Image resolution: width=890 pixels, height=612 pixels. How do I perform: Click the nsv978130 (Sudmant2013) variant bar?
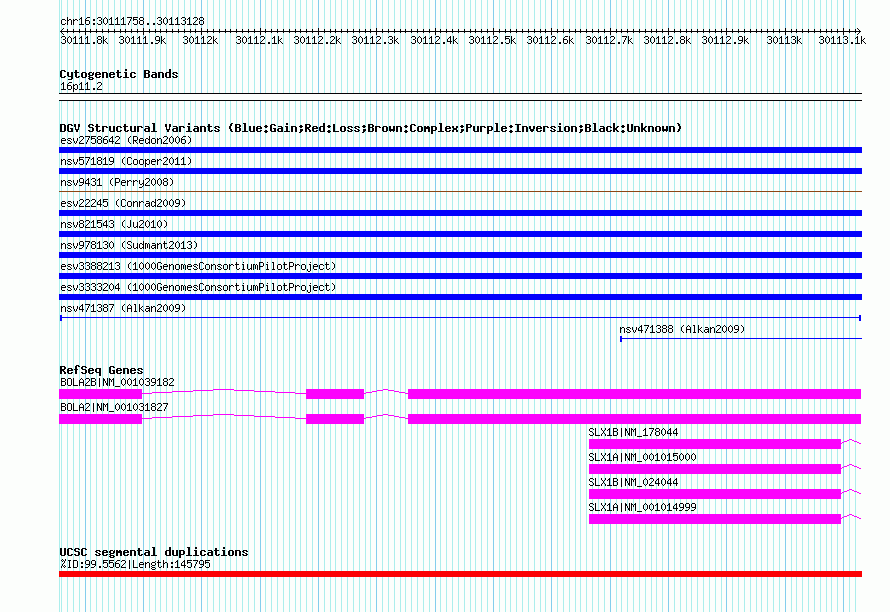point(460,255)
